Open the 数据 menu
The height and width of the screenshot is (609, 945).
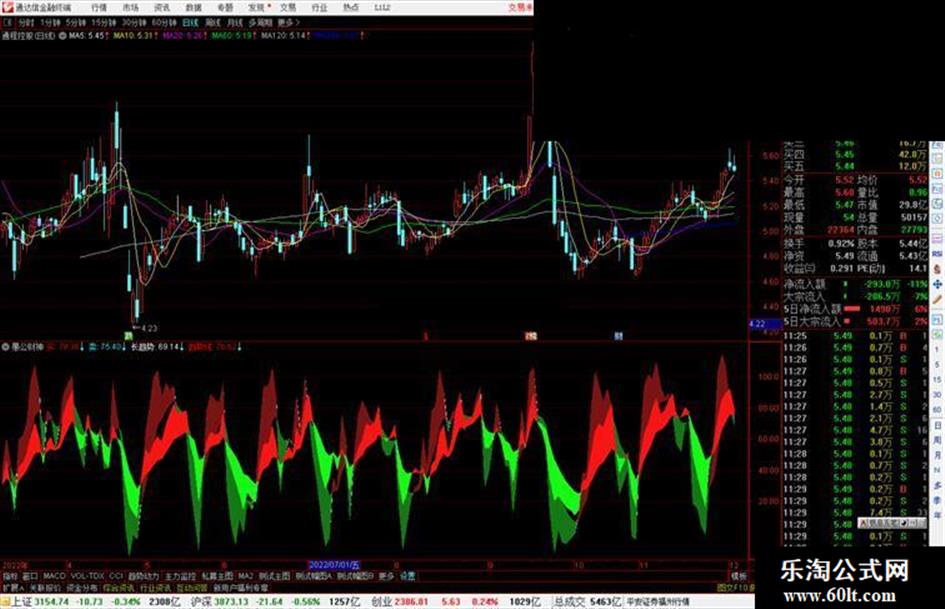pyautogui.click(x=193, y=7)
